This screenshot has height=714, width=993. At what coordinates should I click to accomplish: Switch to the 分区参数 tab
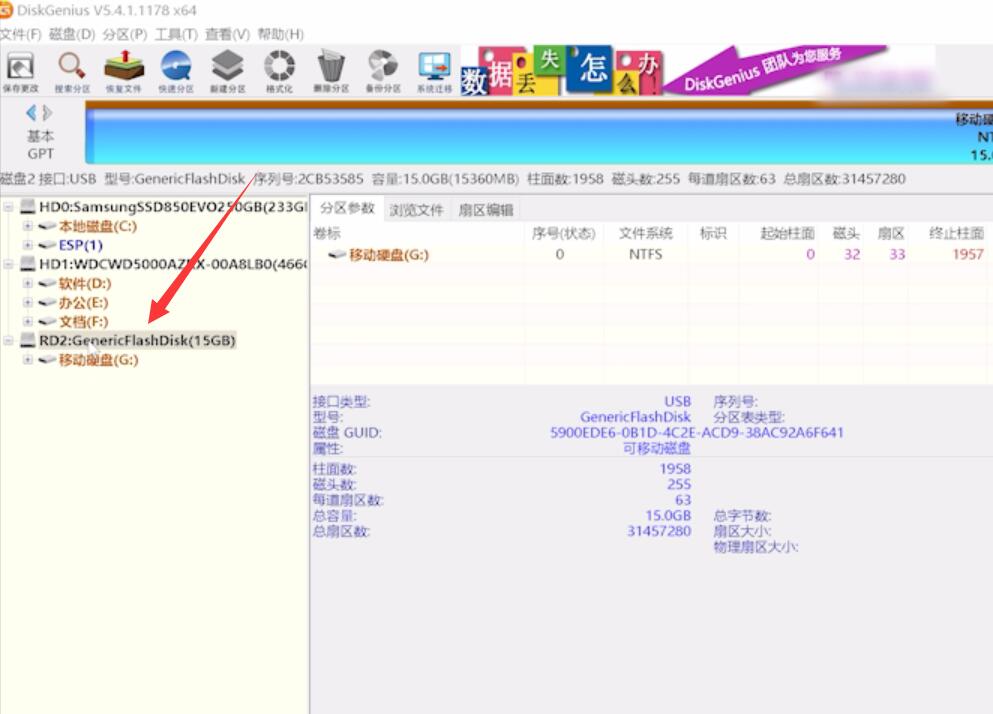347,208
